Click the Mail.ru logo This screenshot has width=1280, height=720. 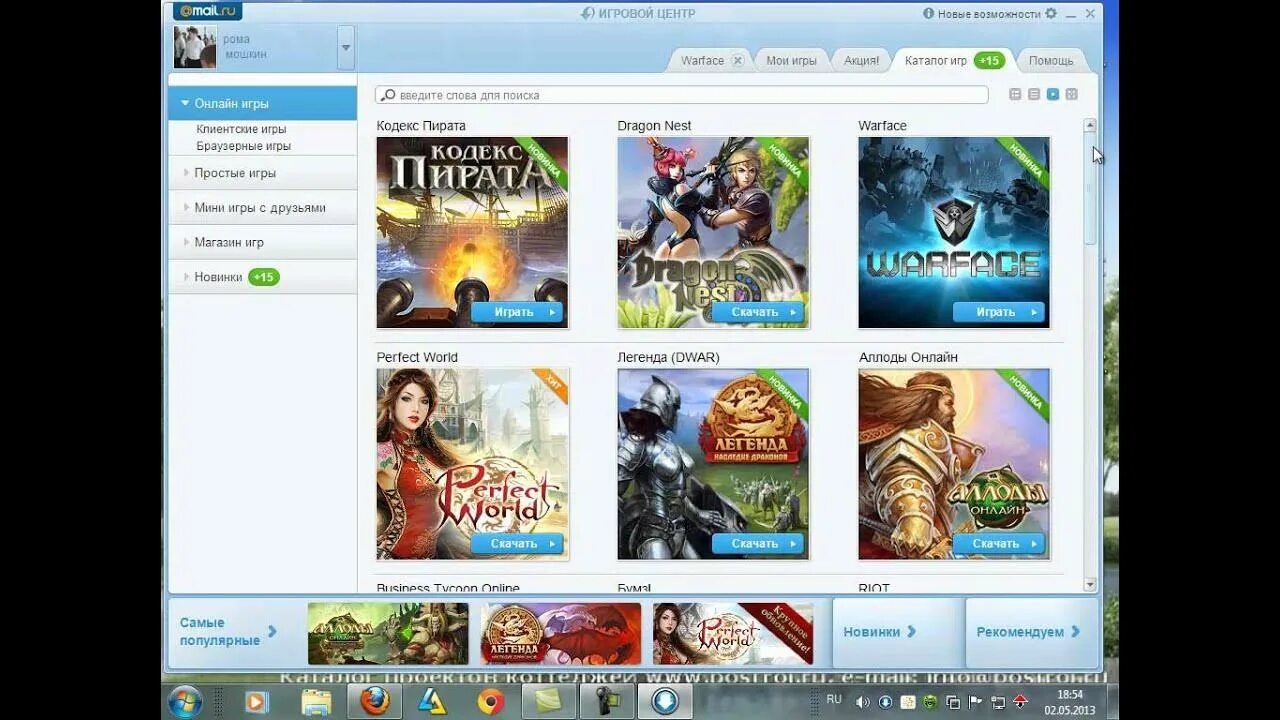pyautogui.click(x=207, y=12)
